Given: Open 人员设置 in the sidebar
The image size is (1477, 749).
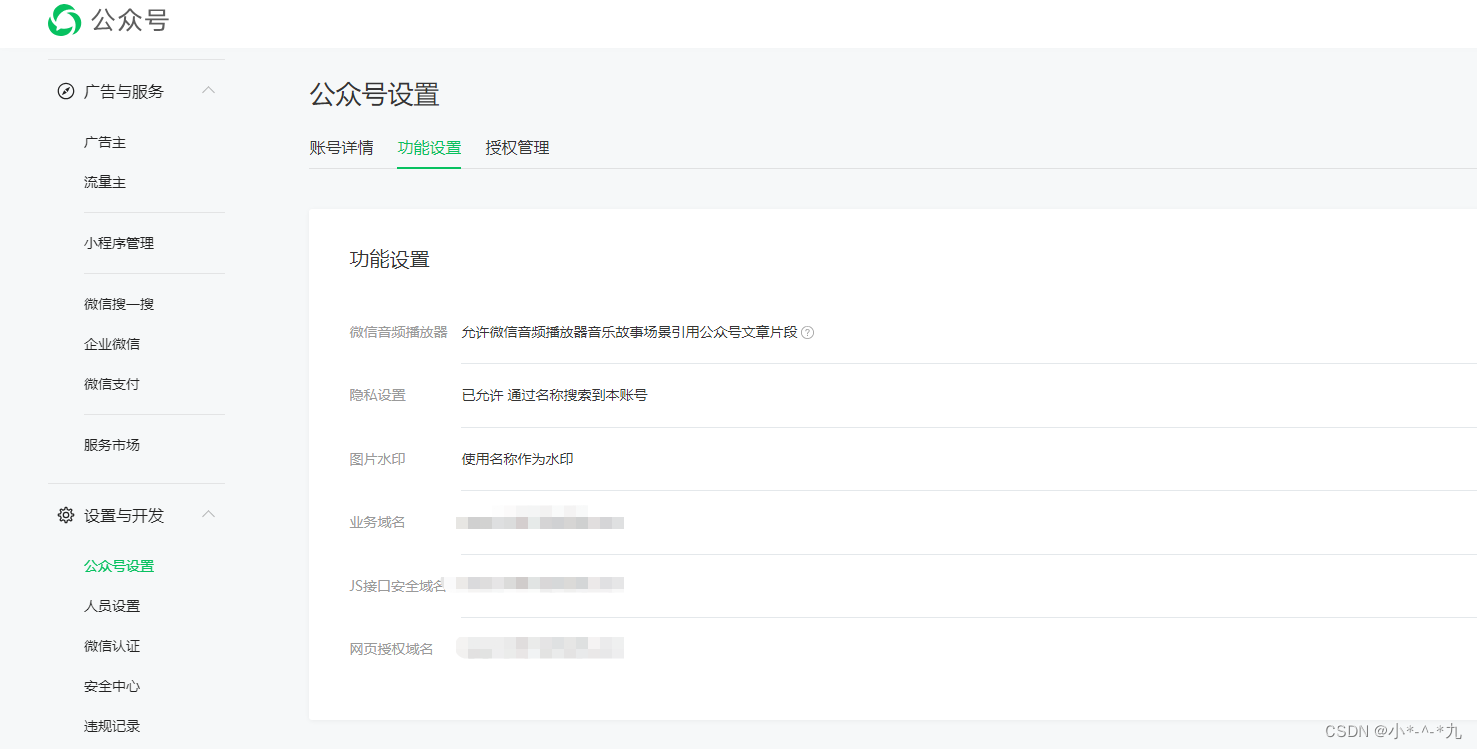Looking at the screenshot, I should coord(112,606).
